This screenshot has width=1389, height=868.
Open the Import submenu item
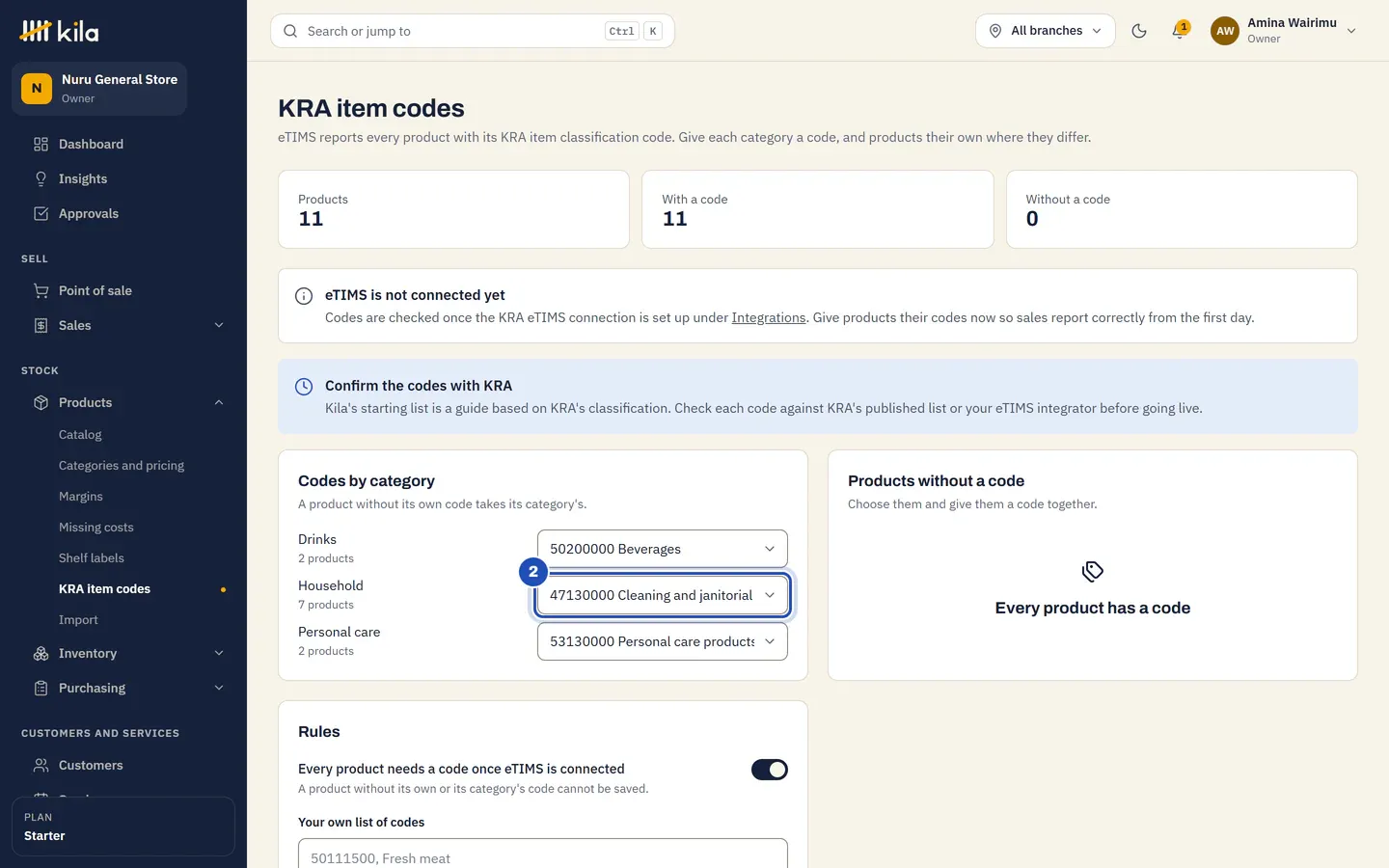click(x=78, y=620)
